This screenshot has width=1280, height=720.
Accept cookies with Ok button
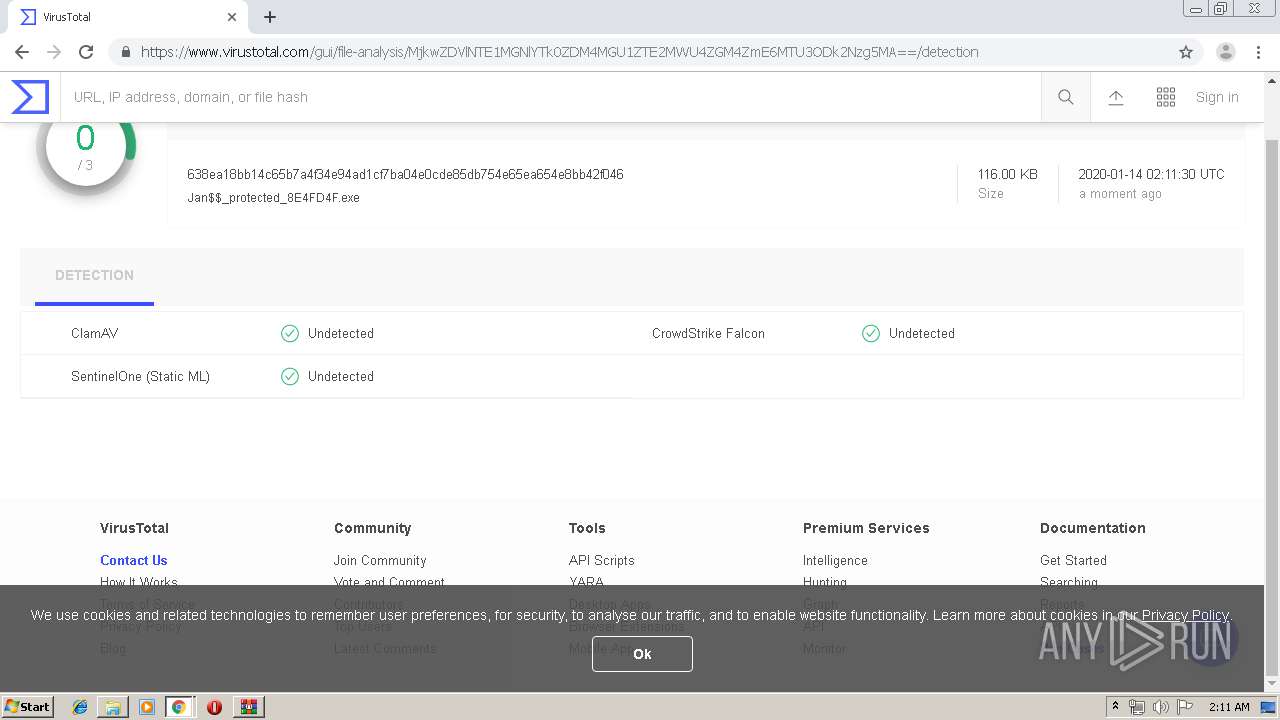(642, 654)
